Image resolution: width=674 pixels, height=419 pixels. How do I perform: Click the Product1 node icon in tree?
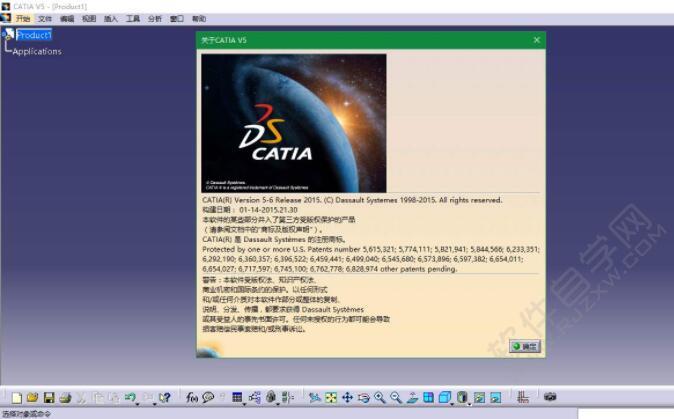click(x=9, y=34)
